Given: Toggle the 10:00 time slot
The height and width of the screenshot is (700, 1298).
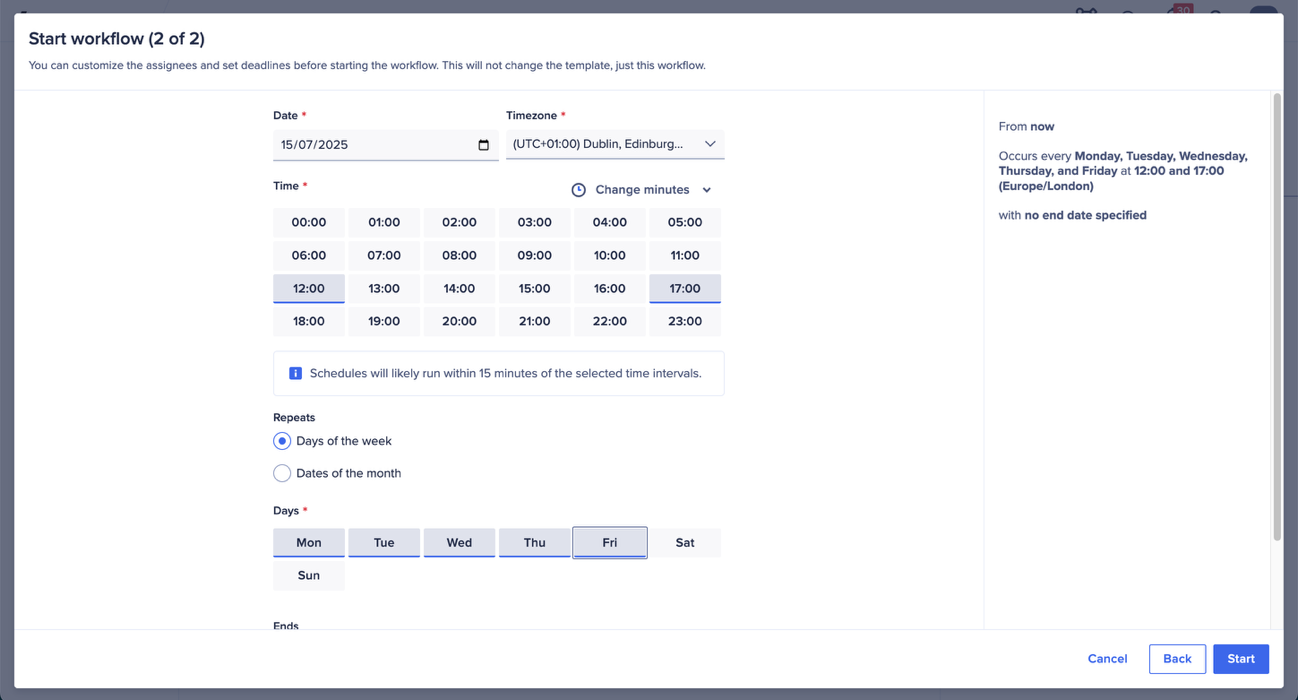Looking at the screenshot, I should click(610, 255).
